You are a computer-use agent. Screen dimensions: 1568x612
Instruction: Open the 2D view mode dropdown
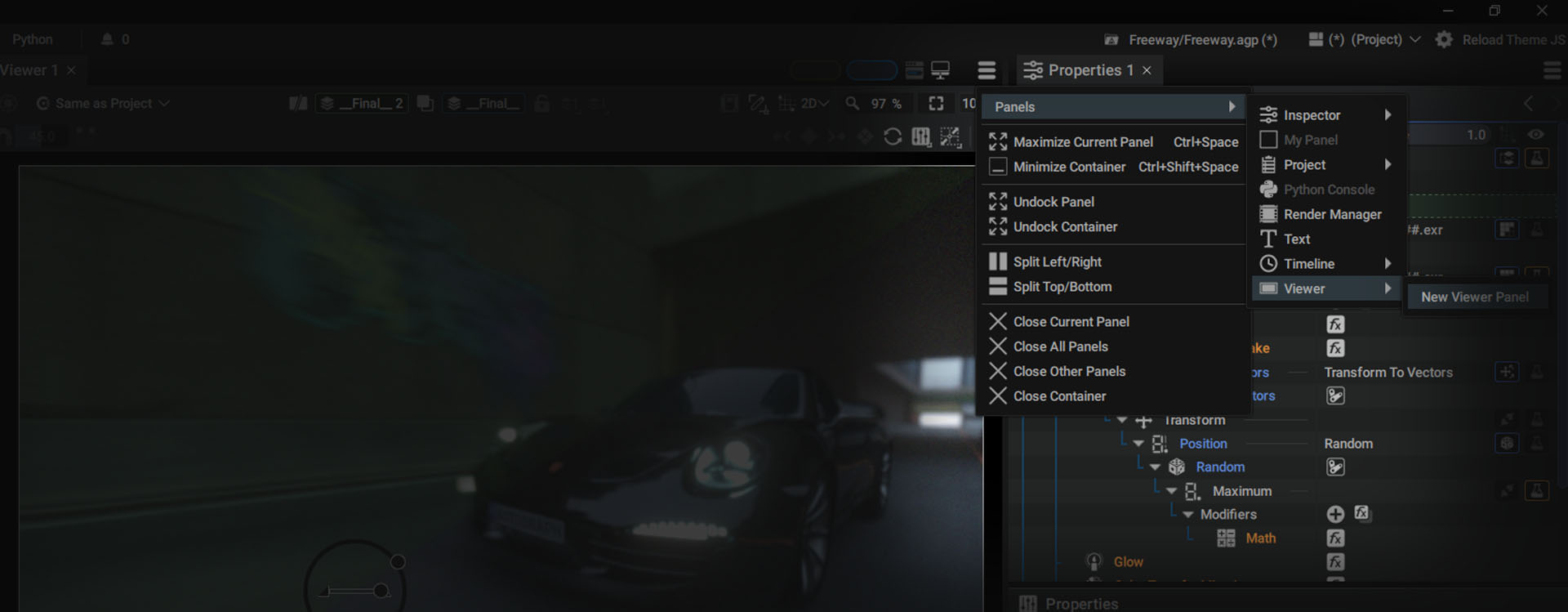pyautogui.click(x=814, y=104)
